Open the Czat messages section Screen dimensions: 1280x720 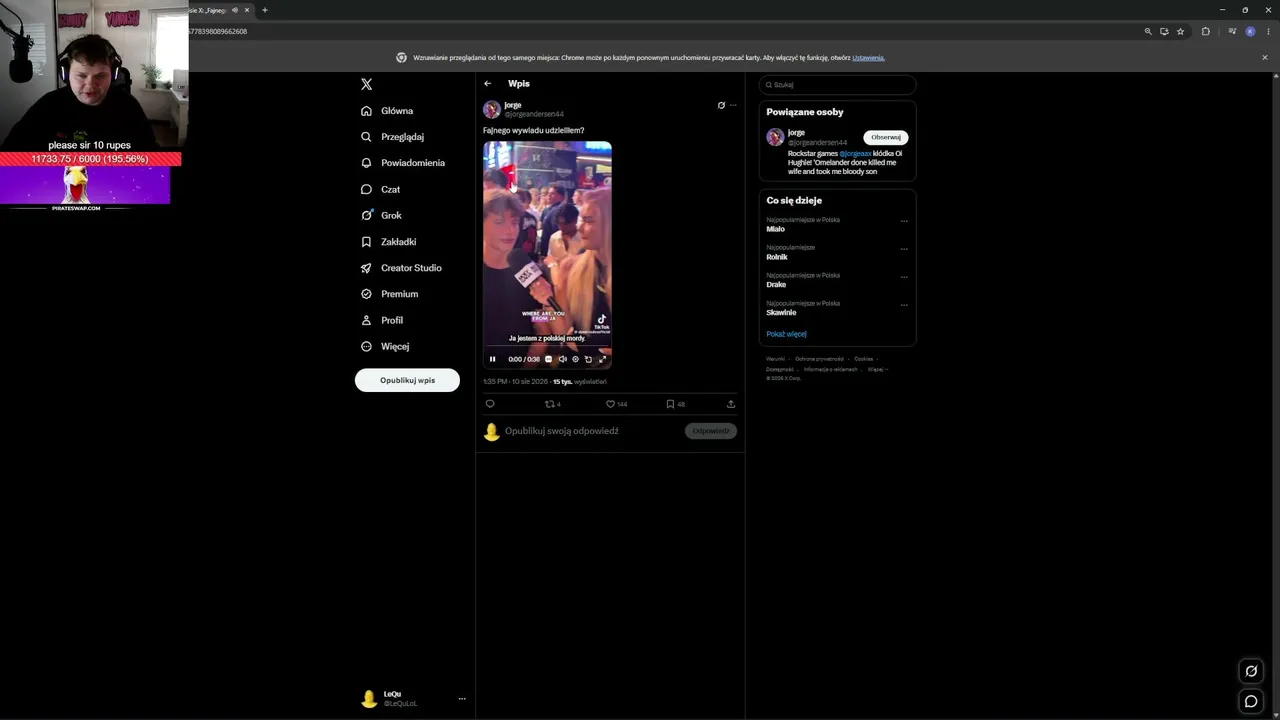(x=380, y=189)
